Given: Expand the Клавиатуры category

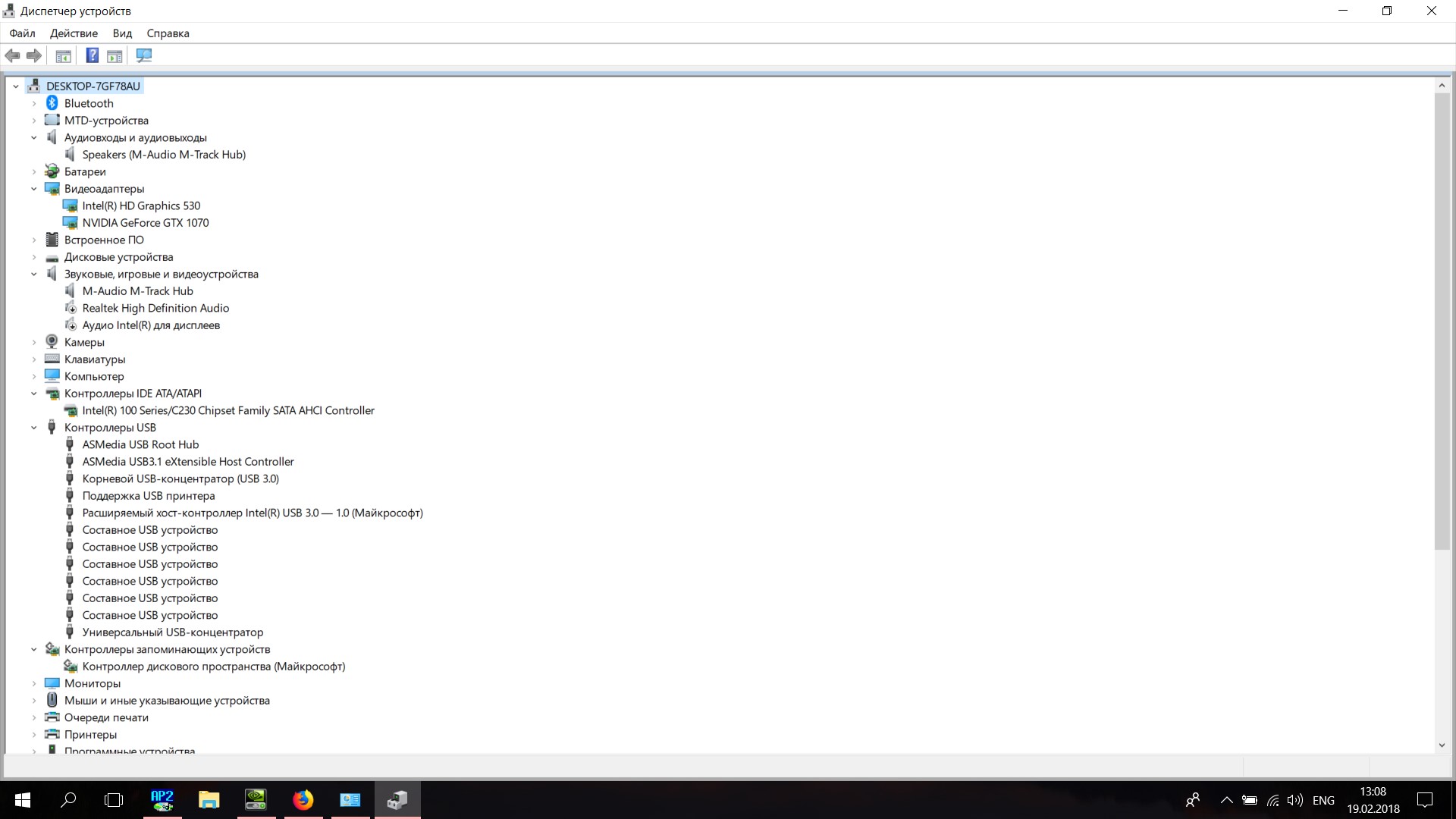Looking at the screenshot, I should tap(33, 359).
